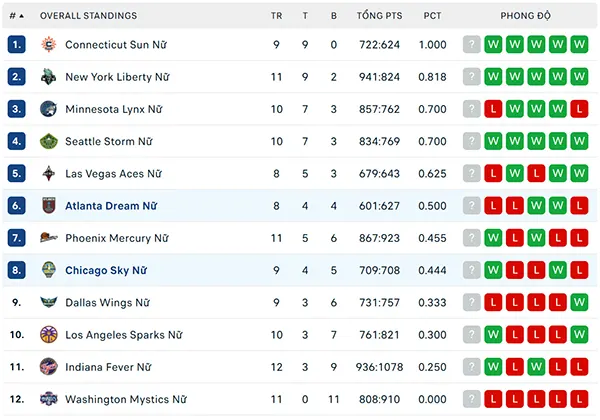The height and width of the screenshot is (420, 600).
Task: Click the Indiana Fever team logo
Action: [x=49, y=367]
